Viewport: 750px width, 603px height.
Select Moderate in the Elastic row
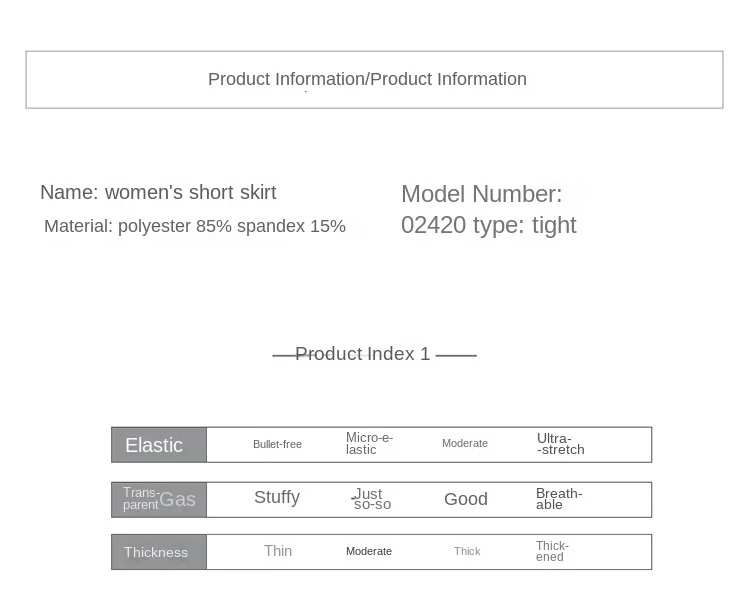(x=465, y=443)
